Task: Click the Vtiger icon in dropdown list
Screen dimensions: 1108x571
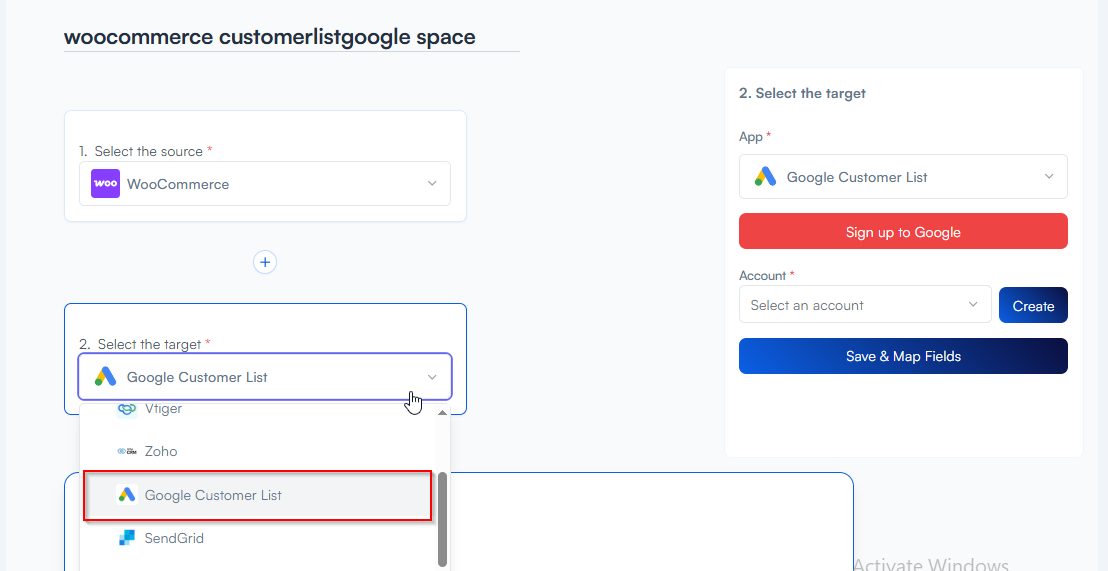Action: point(126,409)
